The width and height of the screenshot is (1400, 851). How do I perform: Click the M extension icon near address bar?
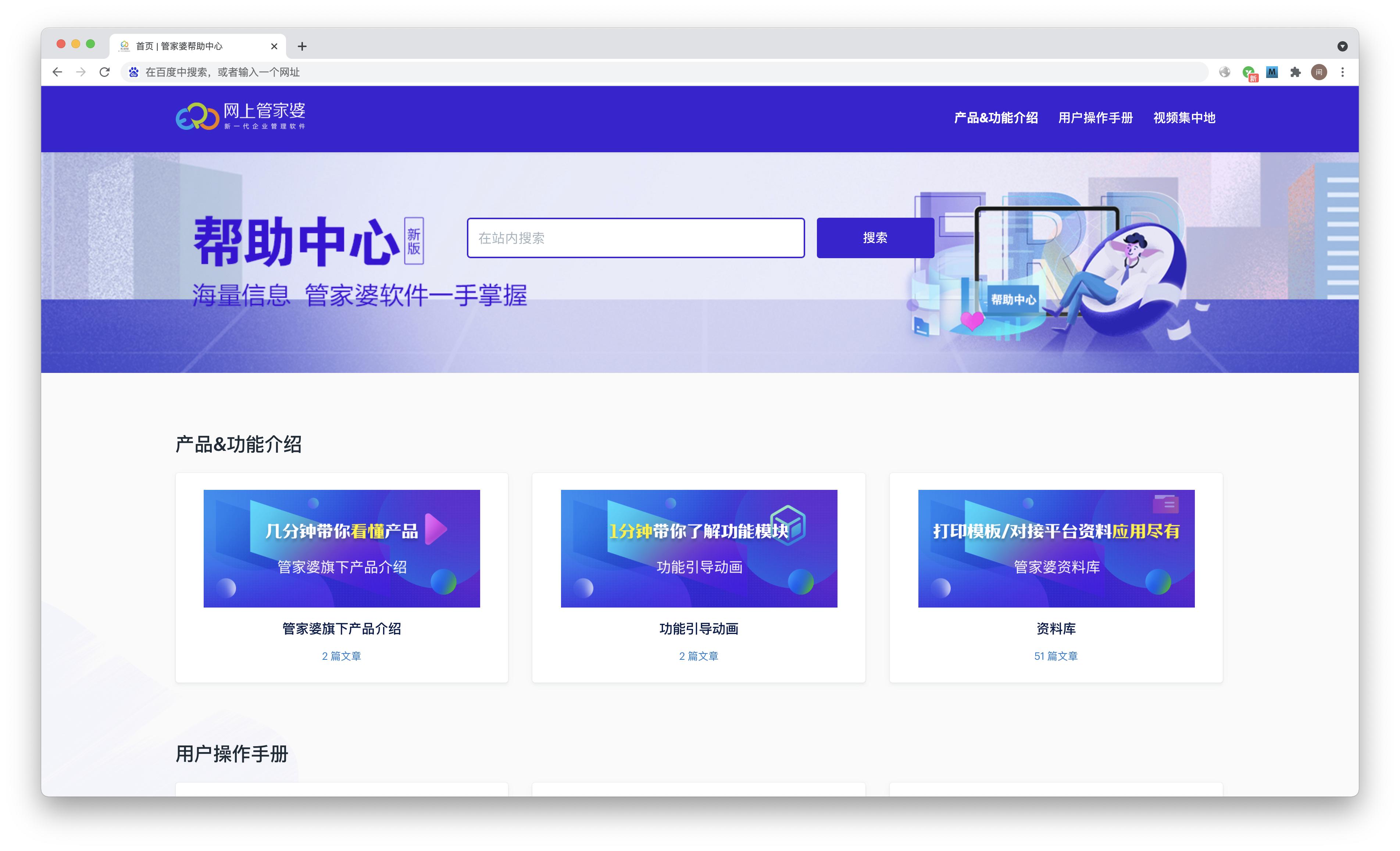click(1272, 72)
